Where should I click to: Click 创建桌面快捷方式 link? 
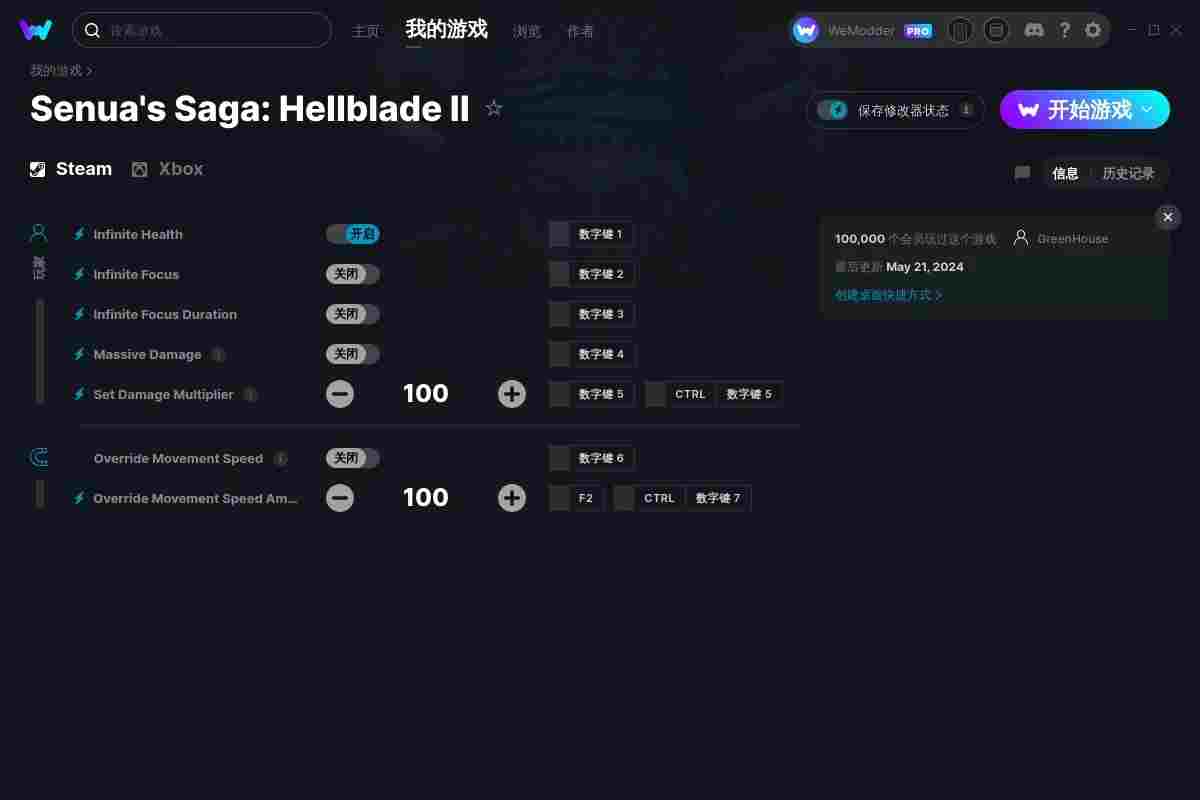(x=888, y=295)
